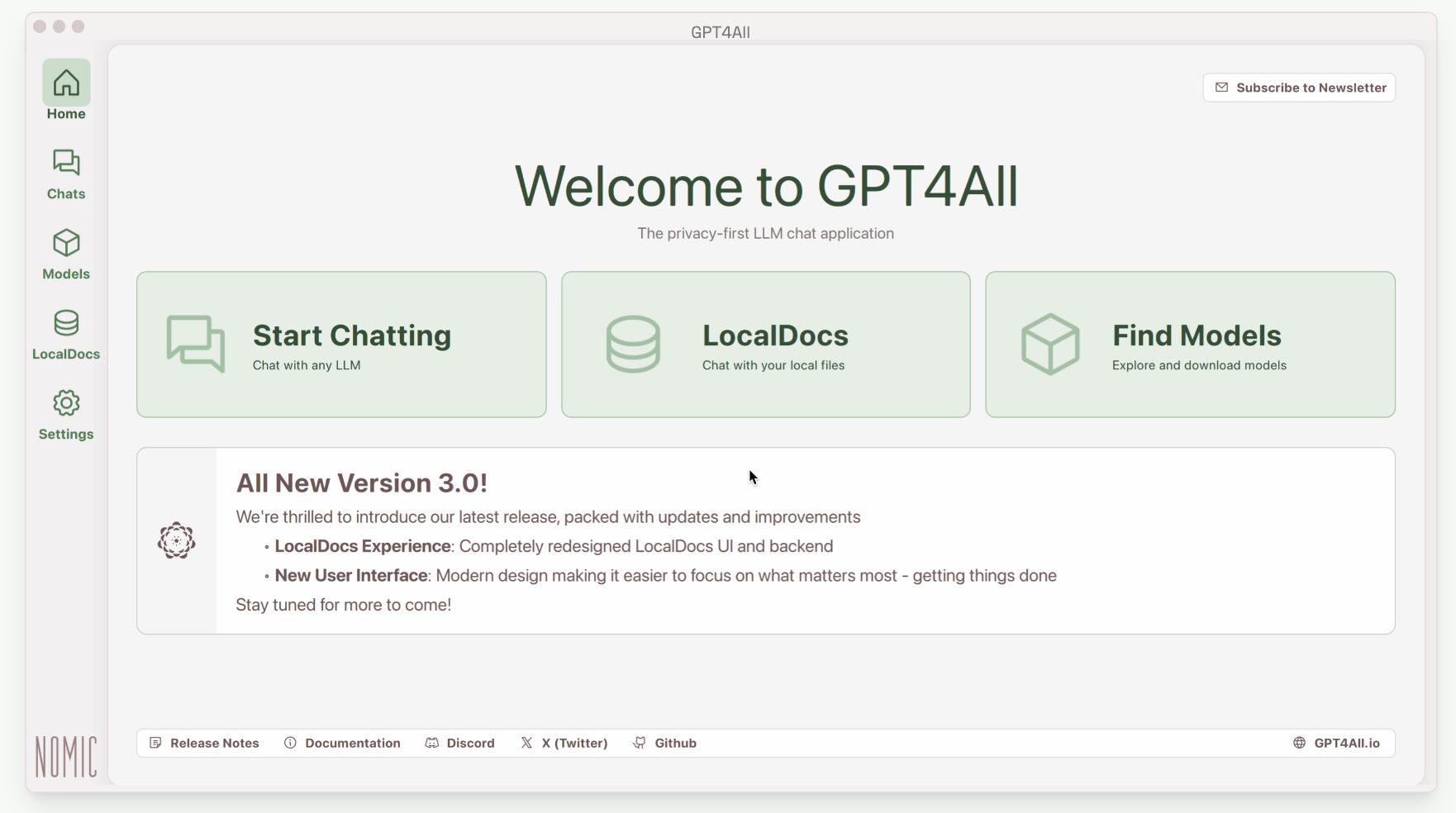Visit the GPT4All.io link
Screen dimensions: 1456x813
(1336, 743)
